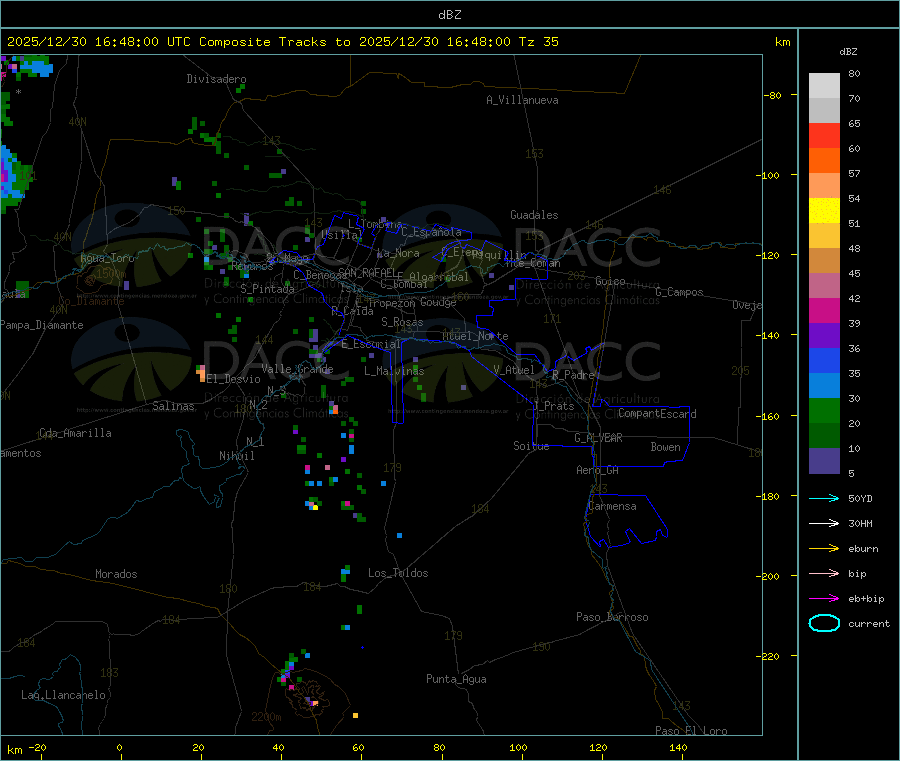Image resolution: width=900 pixels, height=761 pixels.
Task: Click the cyan current ellipse icon
Action: 824,623
